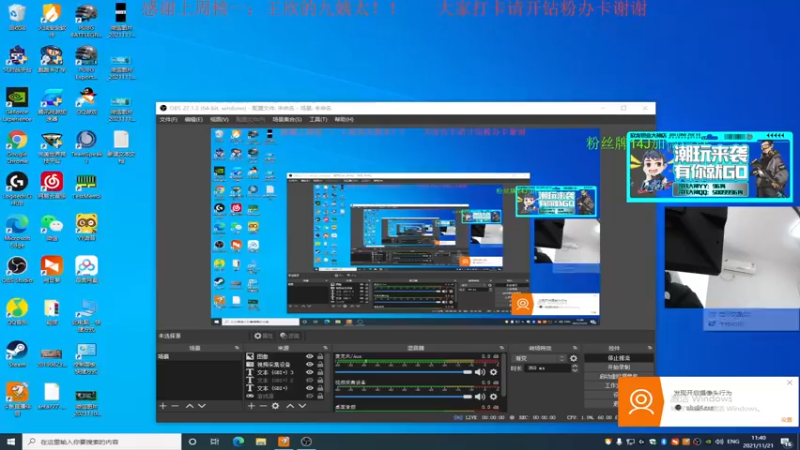The width and height of the screenshot is (800, 450).
Task: Launch Edge from the taskbar
Action: (238, 441)
